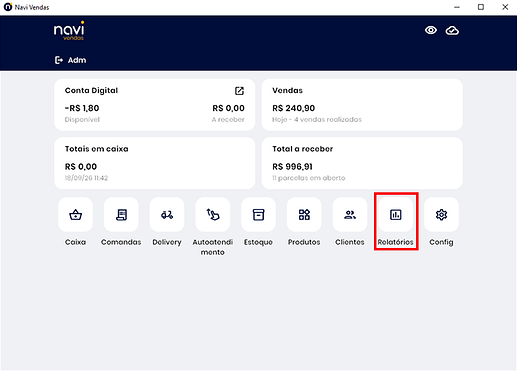Click the R$ 0,00 Totais em caixa value

tap(81, 166)
